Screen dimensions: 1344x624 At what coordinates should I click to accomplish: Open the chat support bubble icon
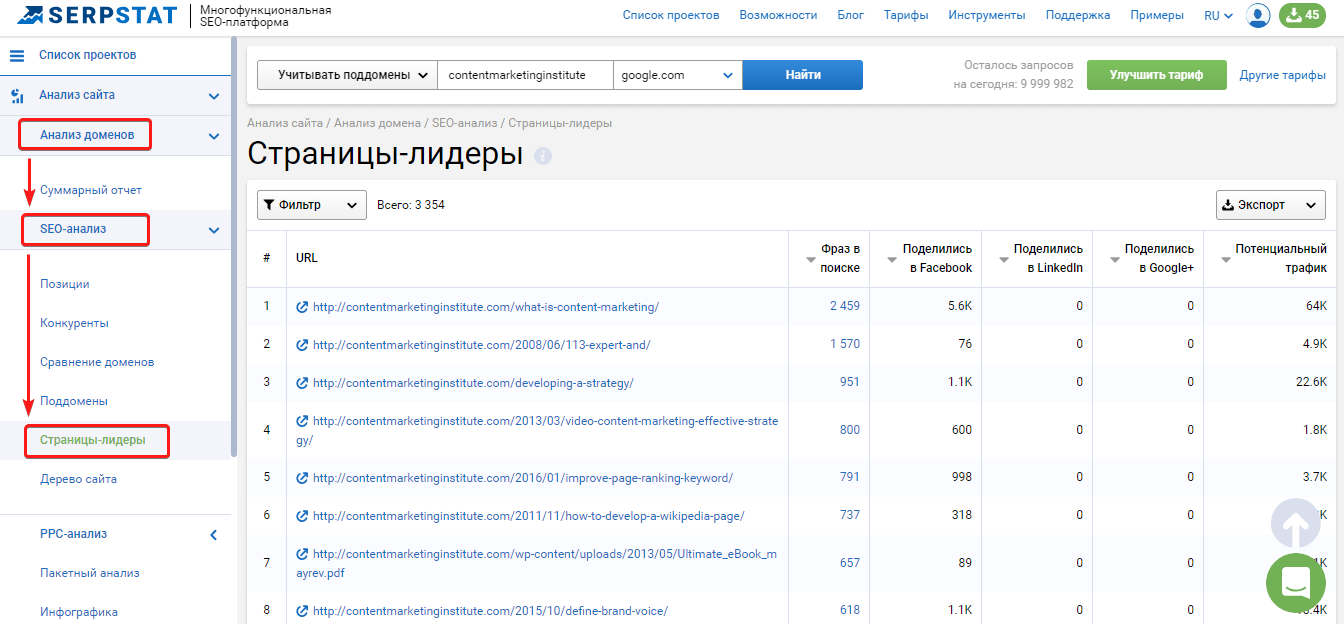tap(1295, 583)
